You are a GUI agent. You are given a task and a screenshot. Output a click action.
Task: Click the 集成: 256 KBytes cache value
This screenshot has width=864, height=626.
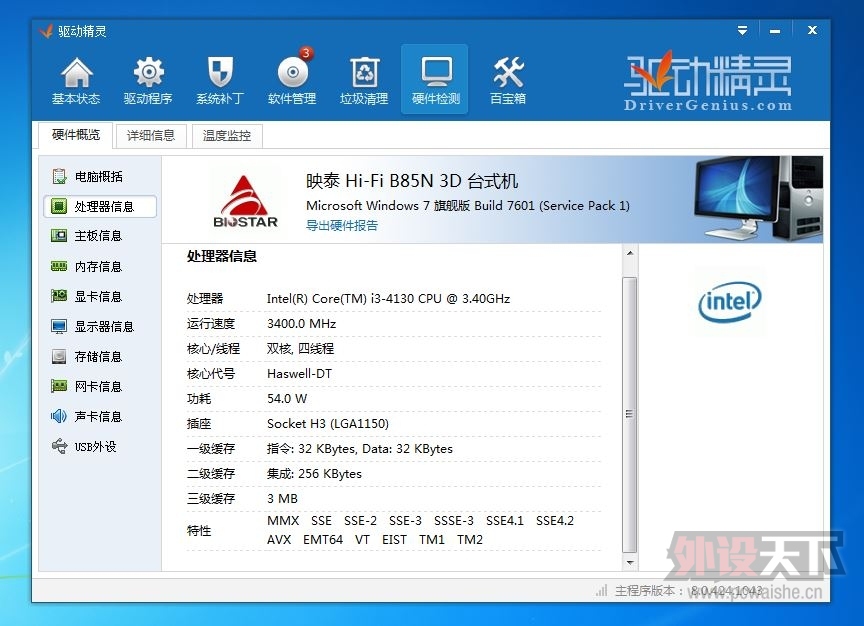coord(314,474)
